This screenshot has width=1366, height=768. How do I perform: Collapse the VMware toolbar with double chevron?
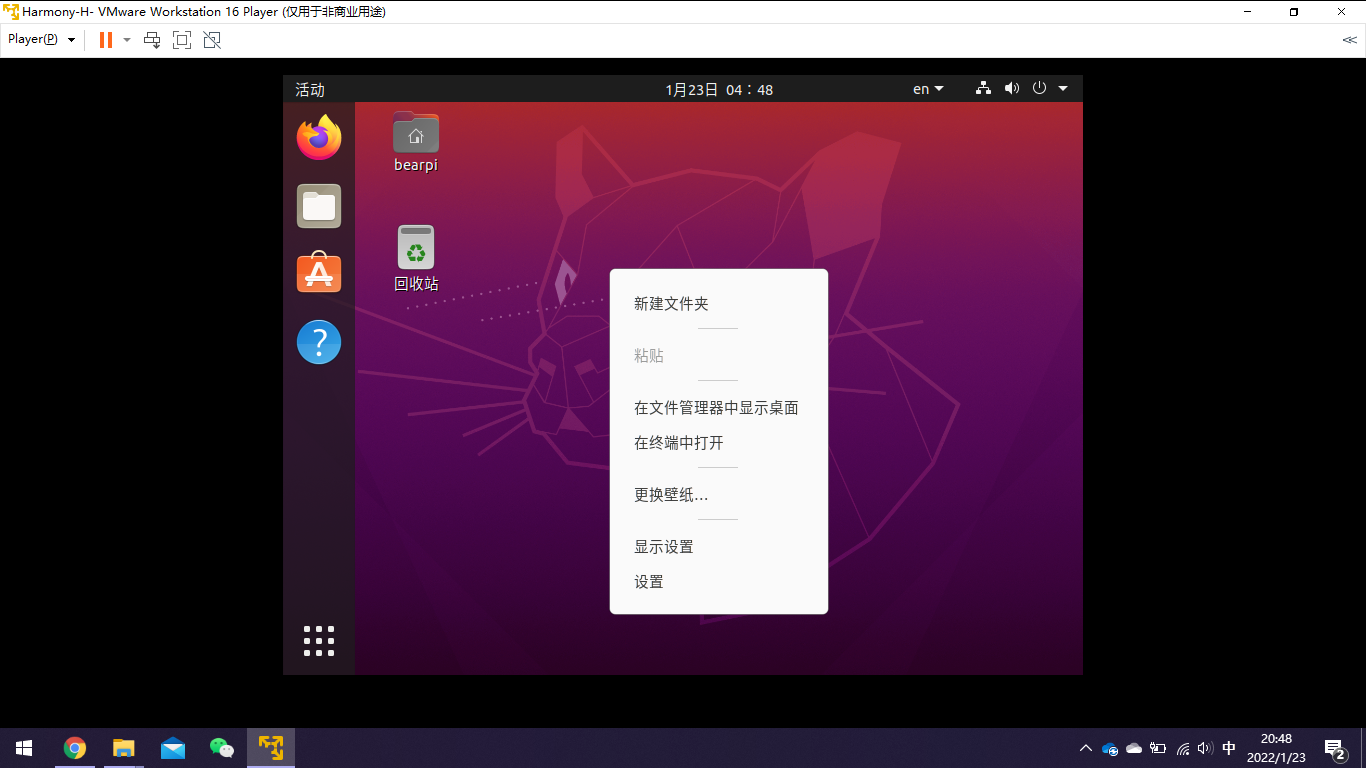1349,40
